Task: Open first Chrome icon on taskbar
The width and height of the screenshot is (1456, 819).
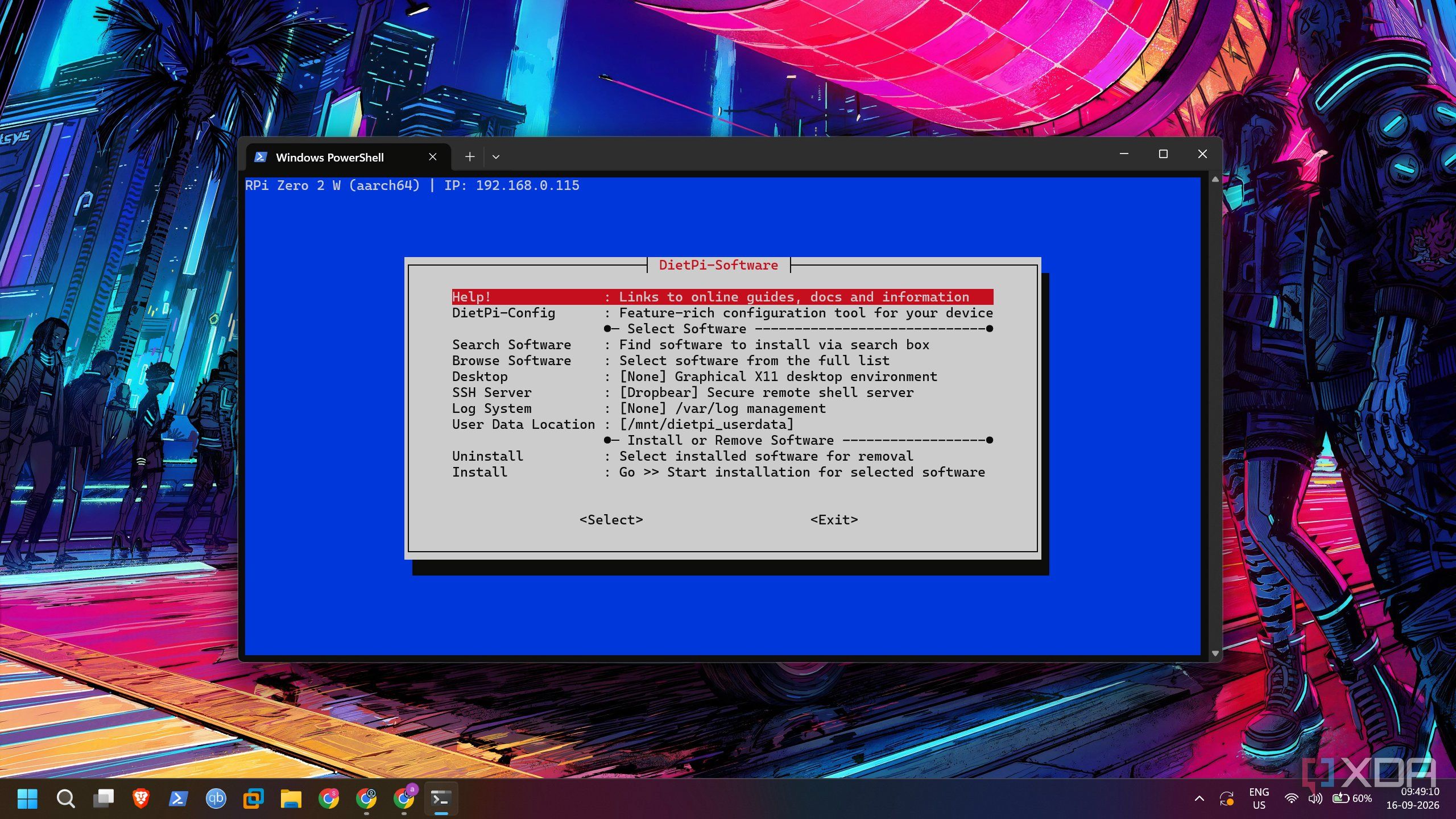Action: (x=328, y=799)
